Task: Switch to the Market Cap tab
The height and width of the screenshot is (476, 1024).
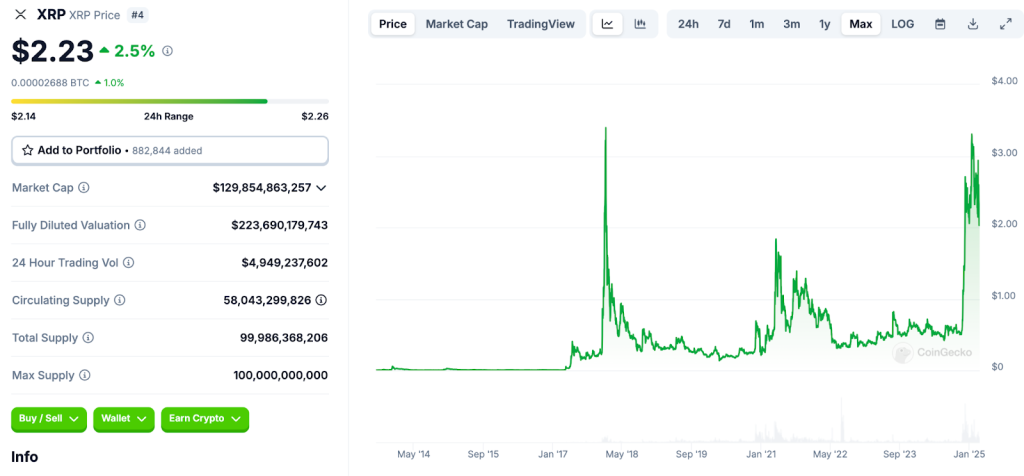Action: pyautogui.click(x=457, y=24)
